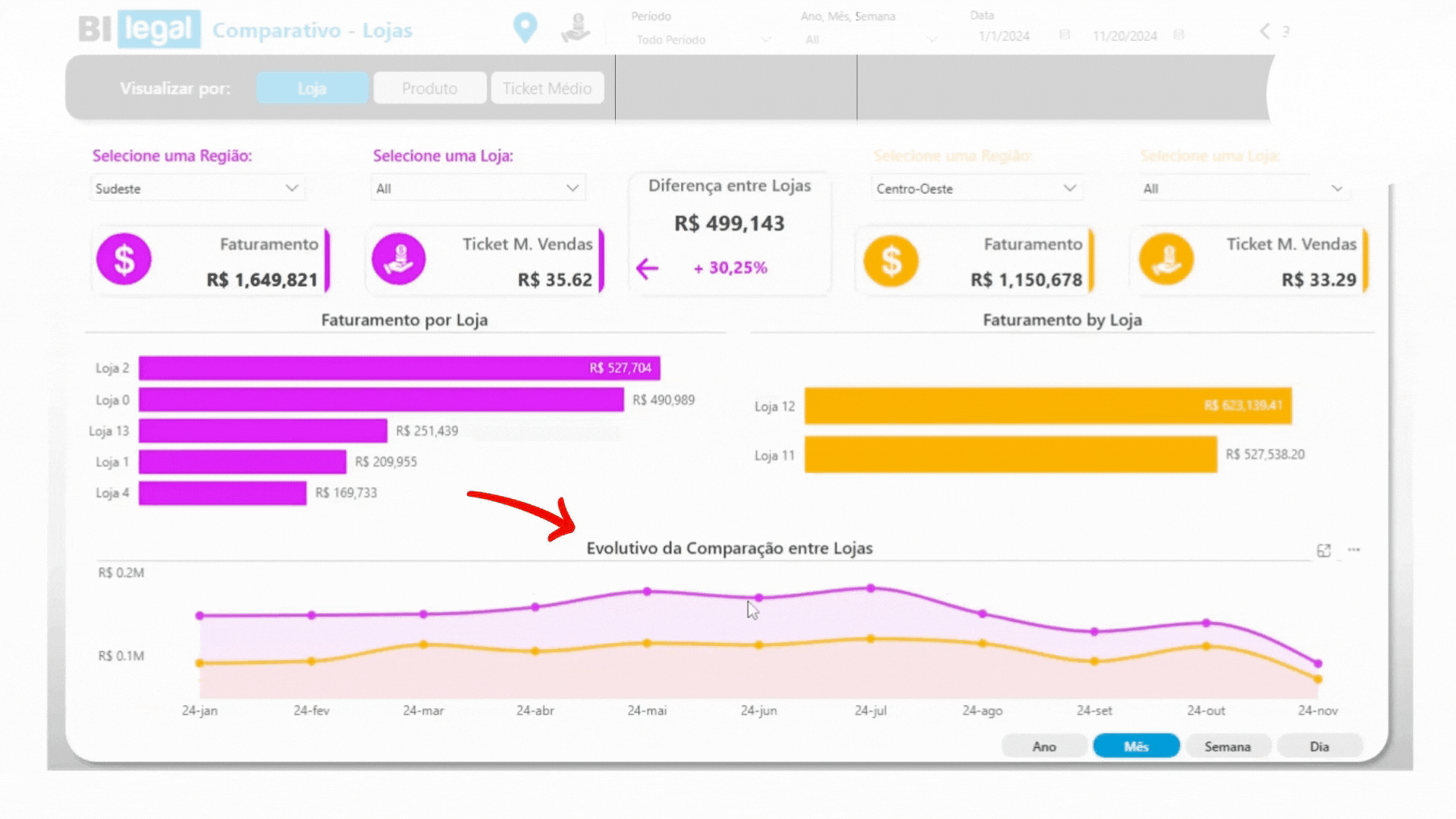Open the Centro-Oeste region dropdown
The image size is (1456, 819).
point(1069,188)
